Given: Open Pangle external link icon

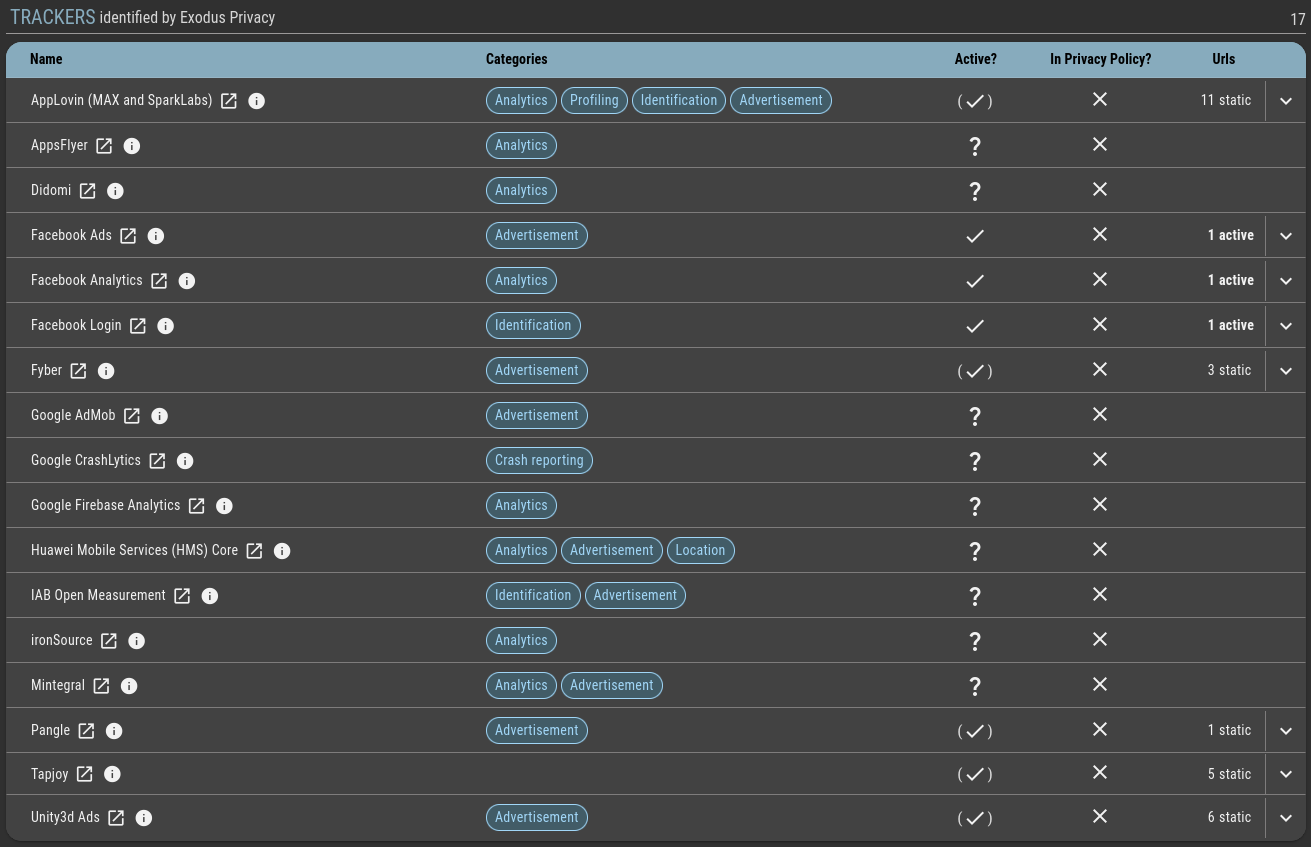Looking at the screenshot, I should pos(87,731).
